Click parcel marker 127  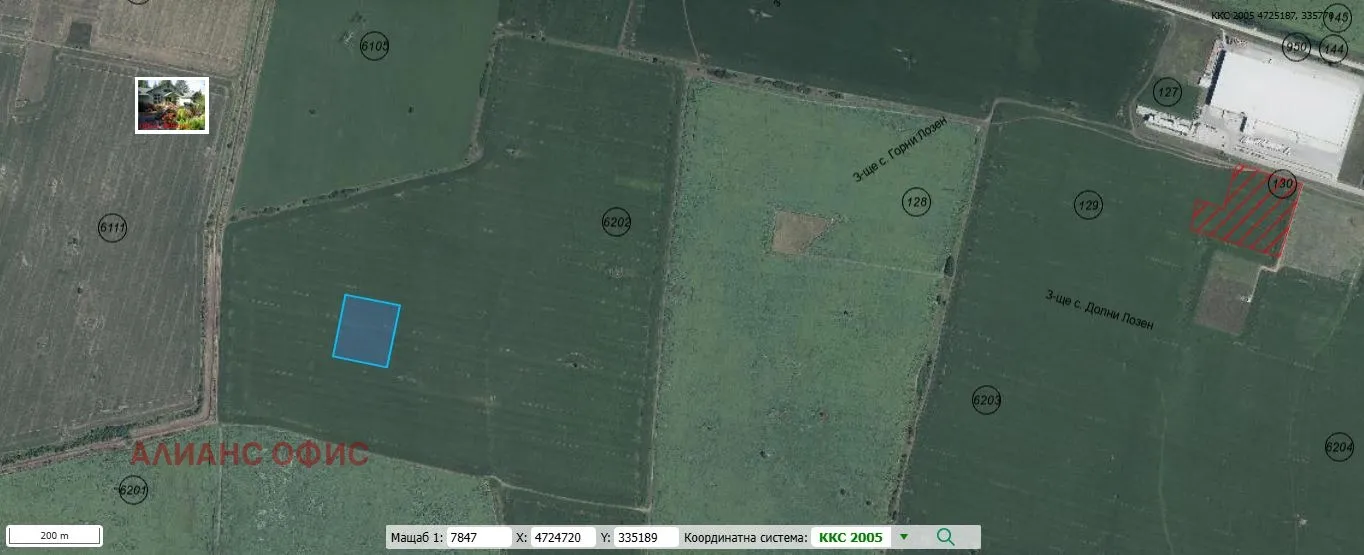pyautogui.click(x=1167, y=91)
